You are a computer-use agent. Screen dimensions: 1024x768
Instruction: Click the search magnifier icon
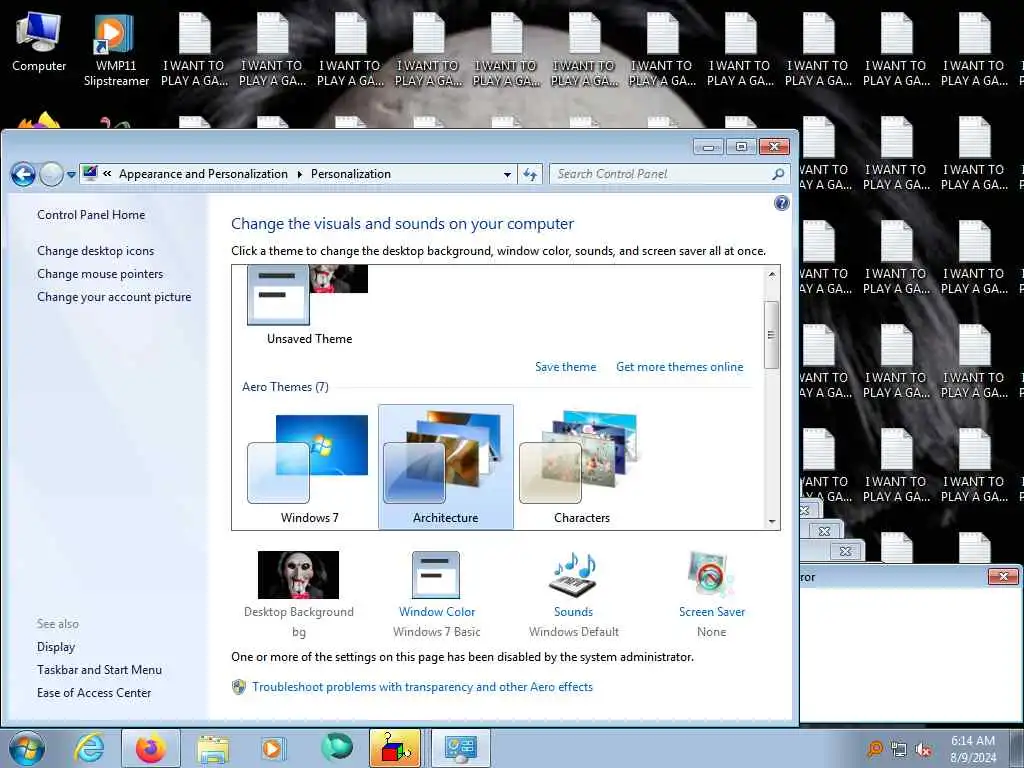(x=778, y=174)
